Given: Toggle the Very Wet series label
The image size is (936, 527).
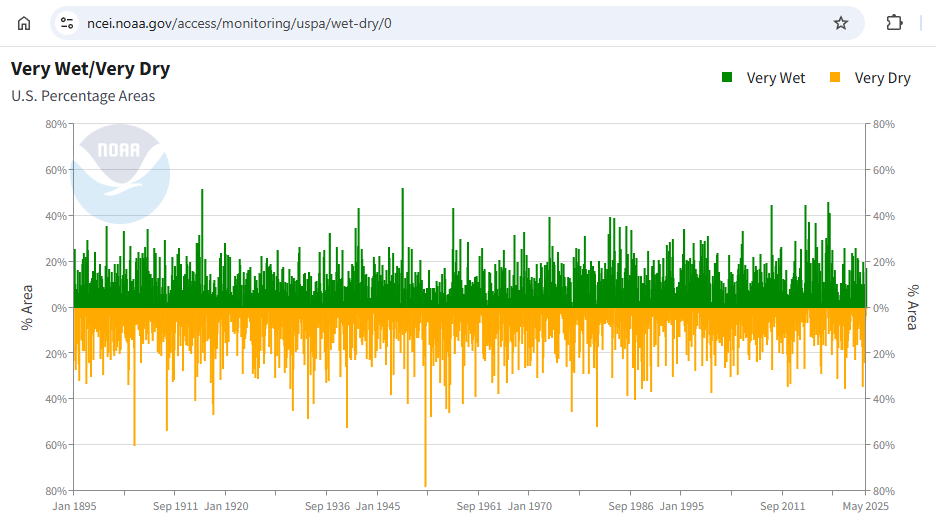Looking at the screenshot, I should click(x=775, y=78).
